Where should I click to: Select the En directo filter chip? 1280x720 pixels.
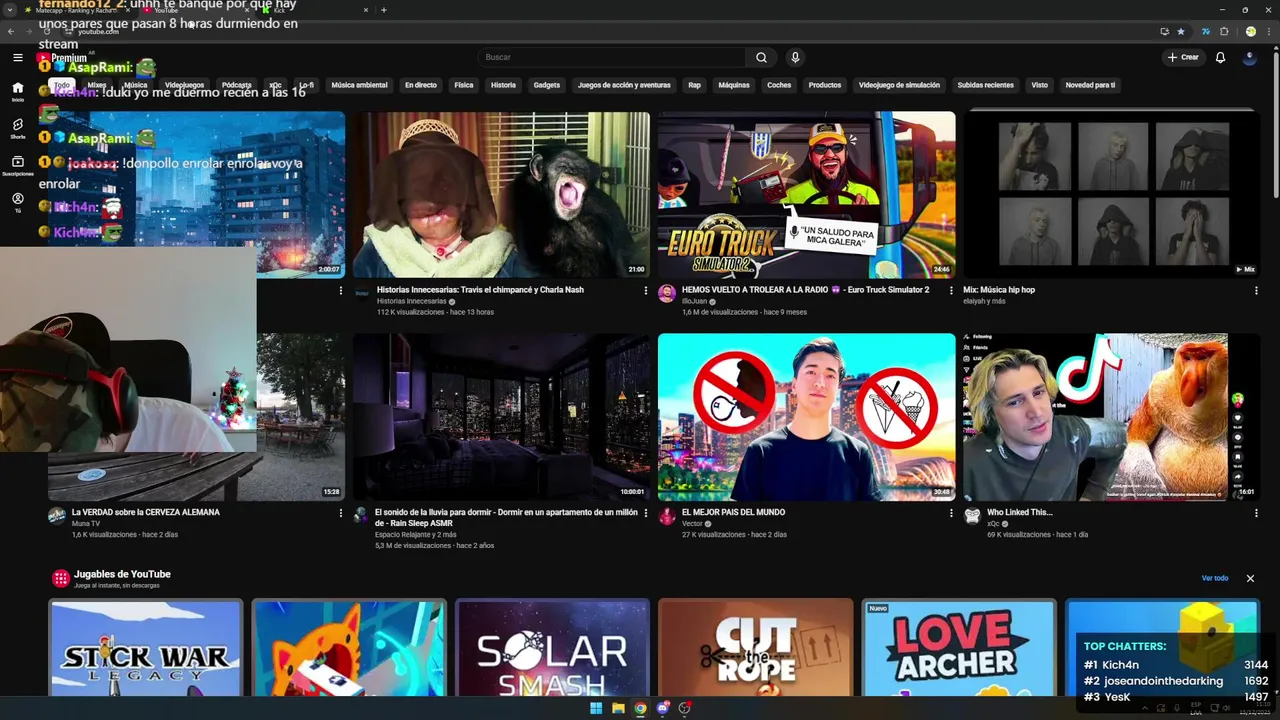(x=421, y=85)
